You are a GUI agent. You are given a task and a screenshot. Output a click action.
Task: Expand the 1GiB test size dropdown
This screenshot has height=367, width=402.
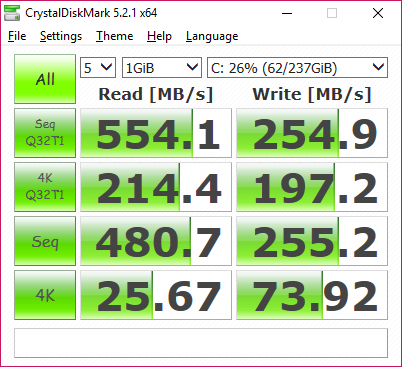[162, 68]
